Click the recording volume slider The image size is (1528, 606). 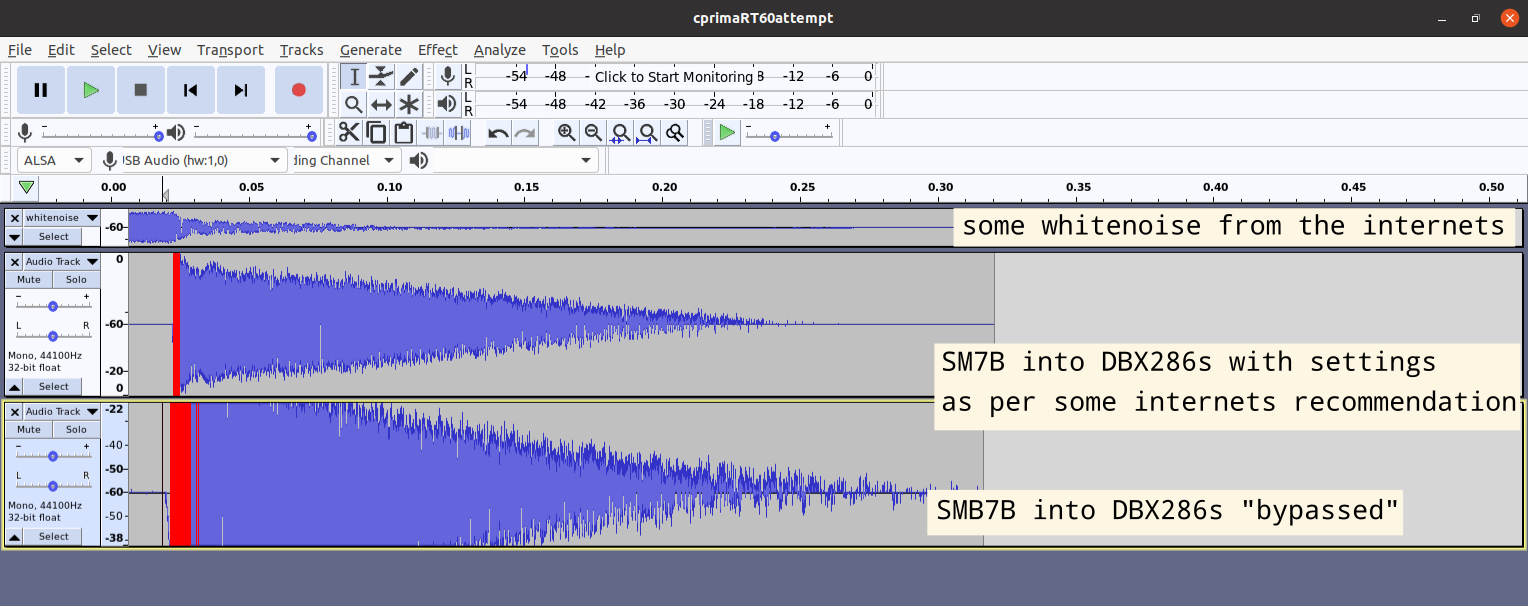click(x=100, y=133)
